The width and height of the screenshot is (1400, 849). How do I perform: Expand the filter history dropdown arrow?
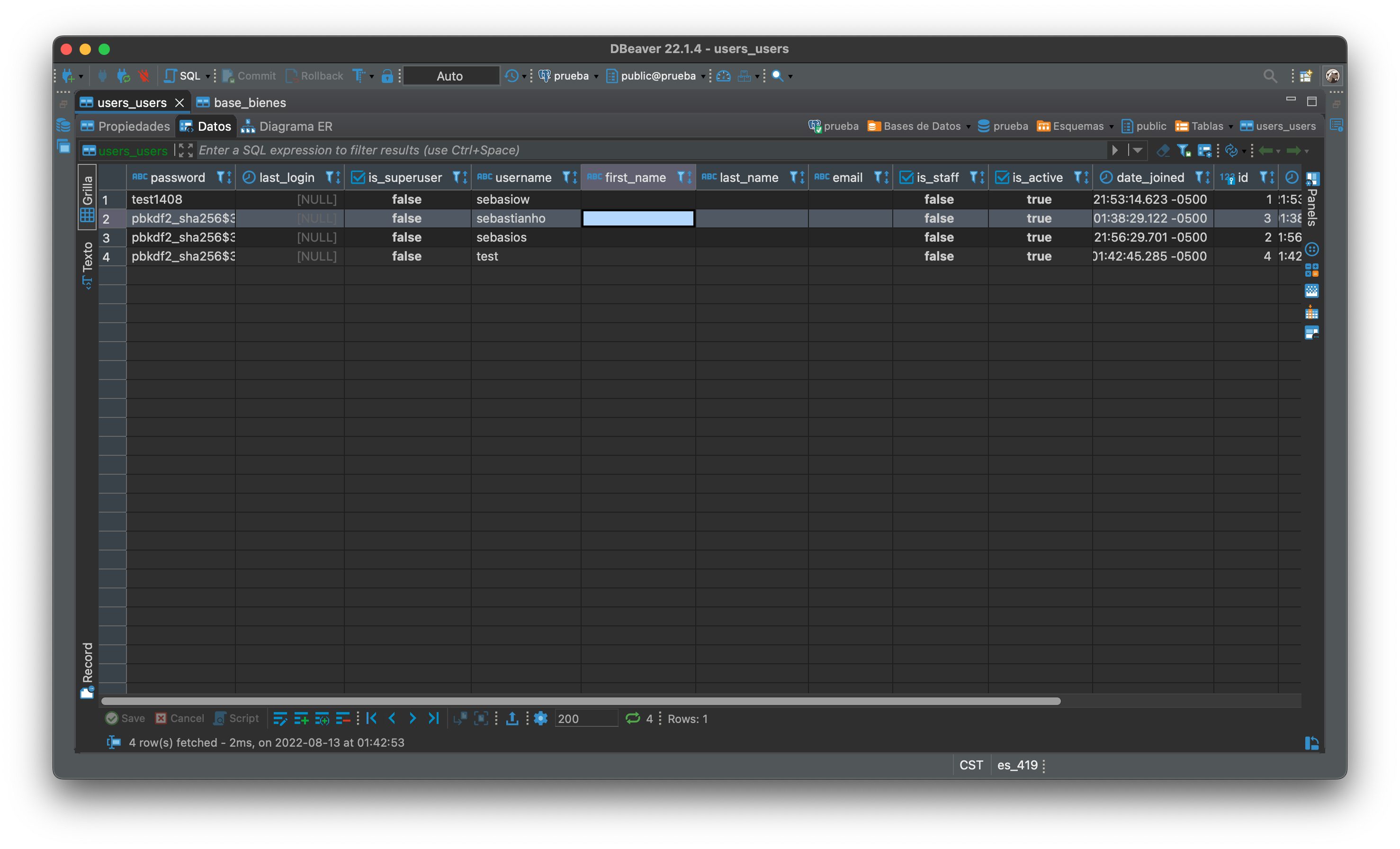point(1138,151)
